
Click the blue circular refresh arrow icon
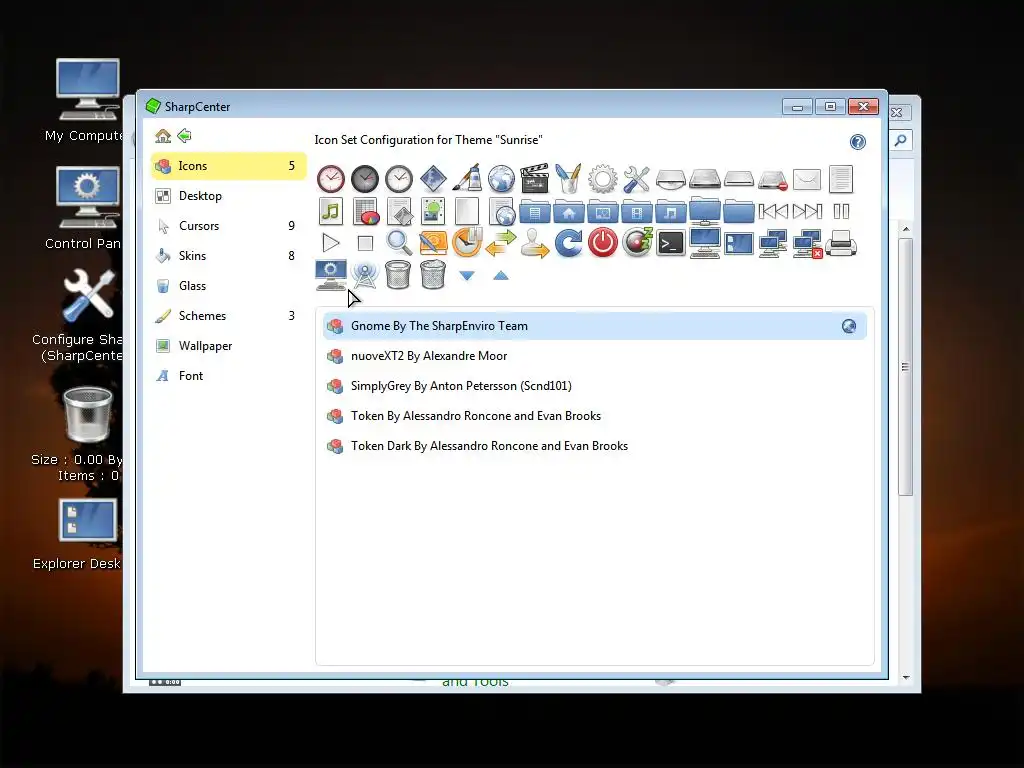point(569,243)
